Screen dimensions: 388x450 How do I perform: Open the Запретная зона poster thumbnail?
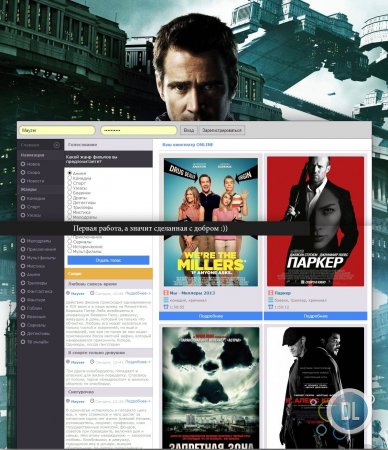point(211,388)
